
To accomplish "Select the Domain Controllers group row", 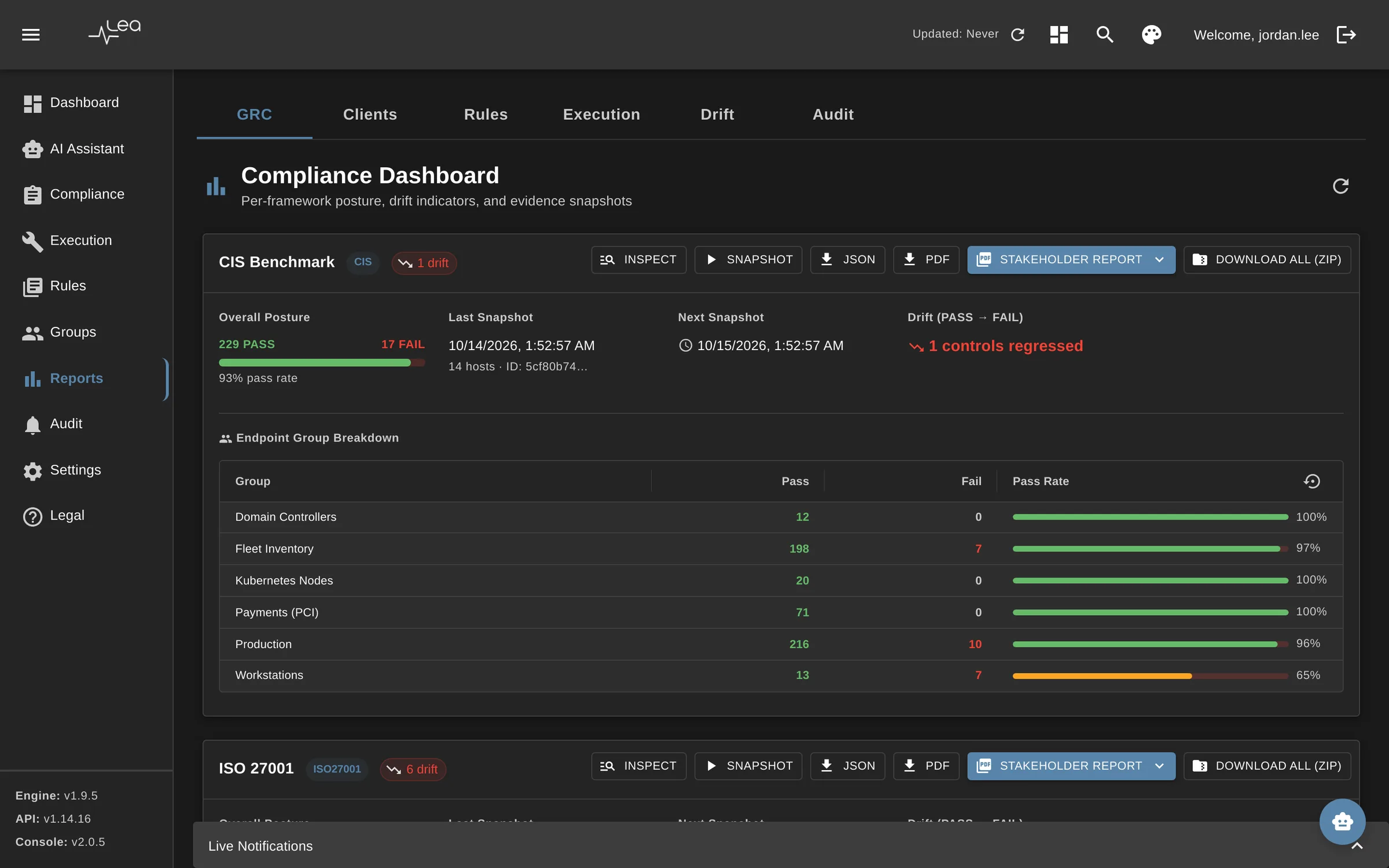I will point(781,517).
